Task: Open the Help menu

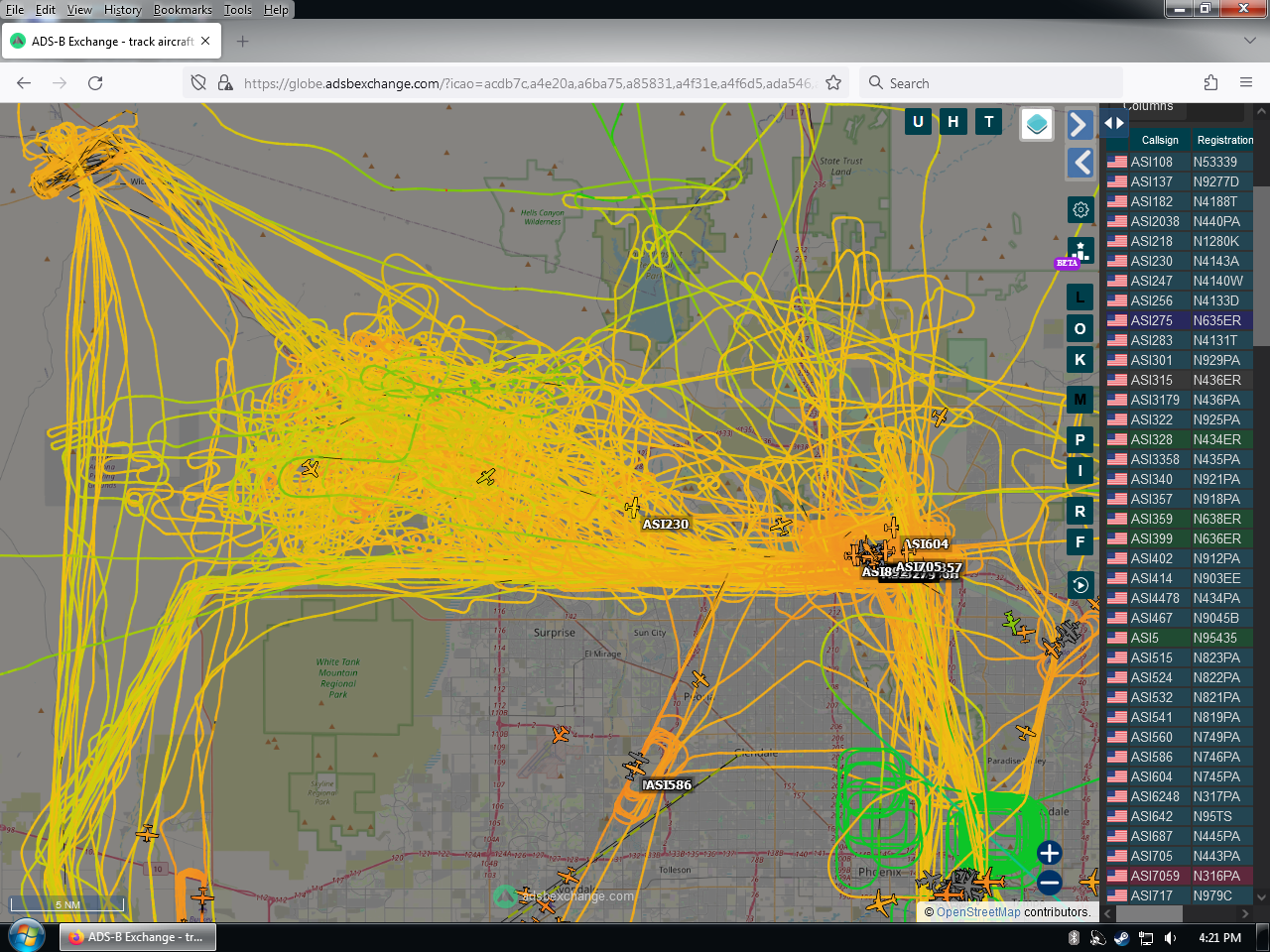Action: tap(276, 10)
